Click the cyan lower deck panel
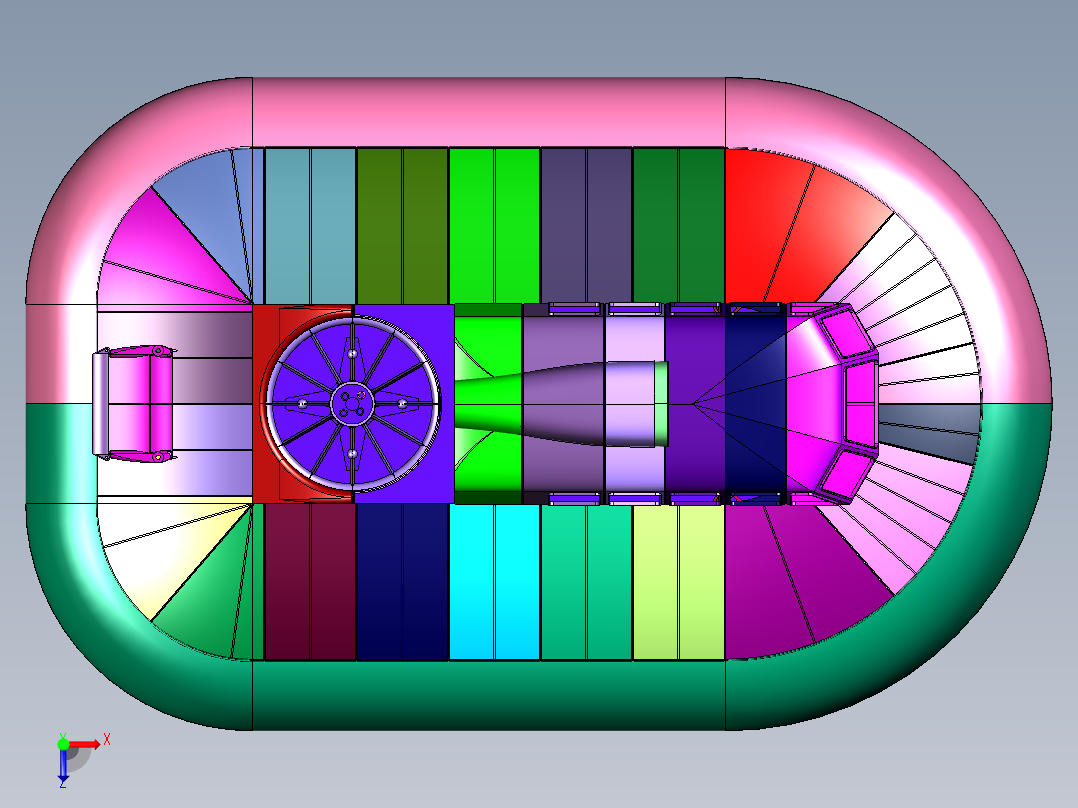Viewport: 1078px width, 808px height. (494, 582)
